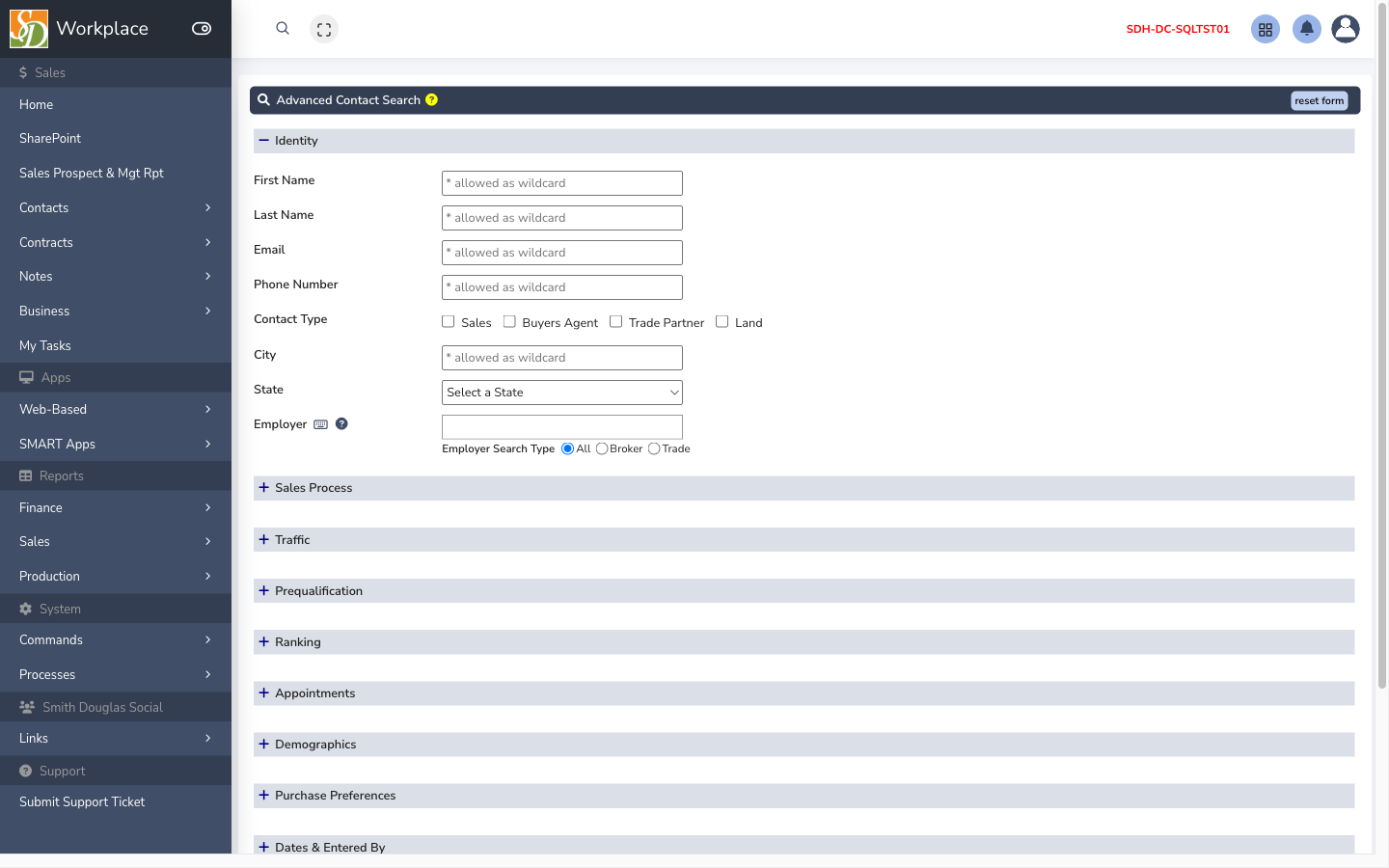Click the First Name input field
This screenshot has height=868, width=1389.
(562, 183)
